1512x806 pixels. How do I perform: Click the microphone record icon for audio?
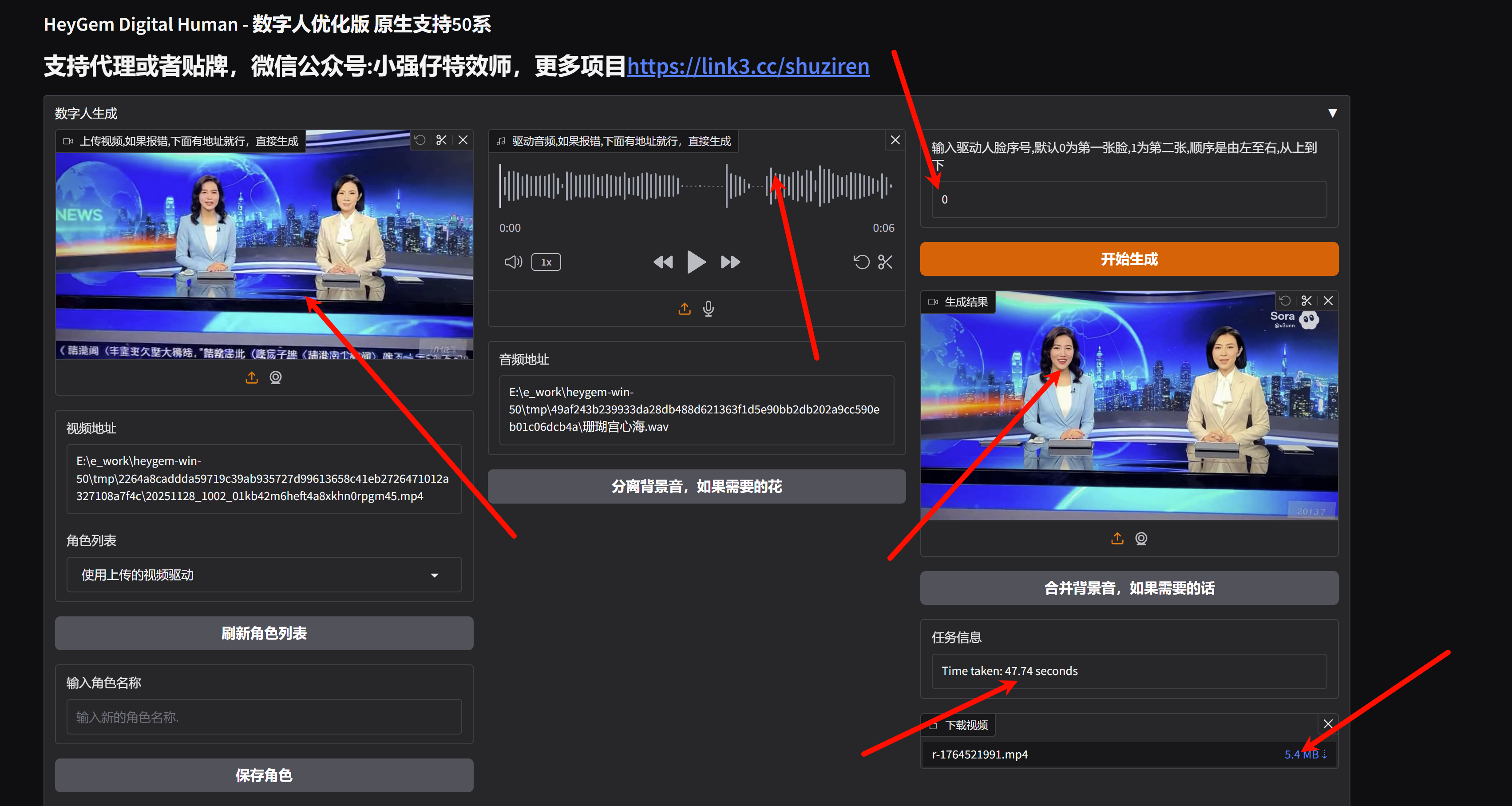709,308
